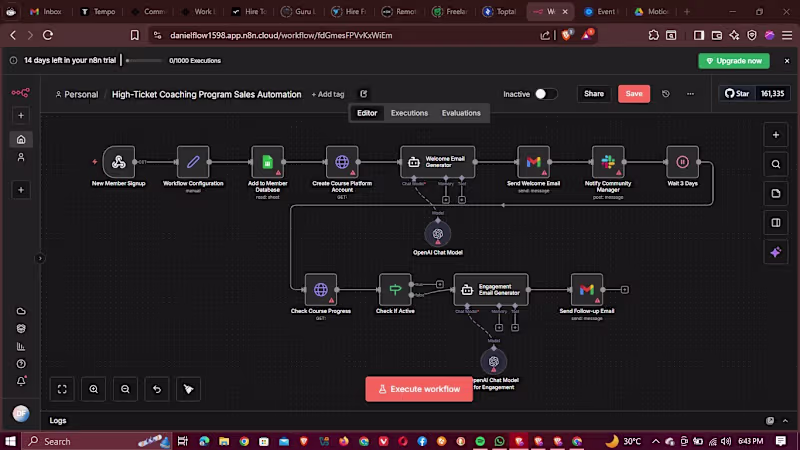The height and width of the screenshot is (450, 800).
Task: Open the notifications bell in sidebar
Action: click(21, 382)
